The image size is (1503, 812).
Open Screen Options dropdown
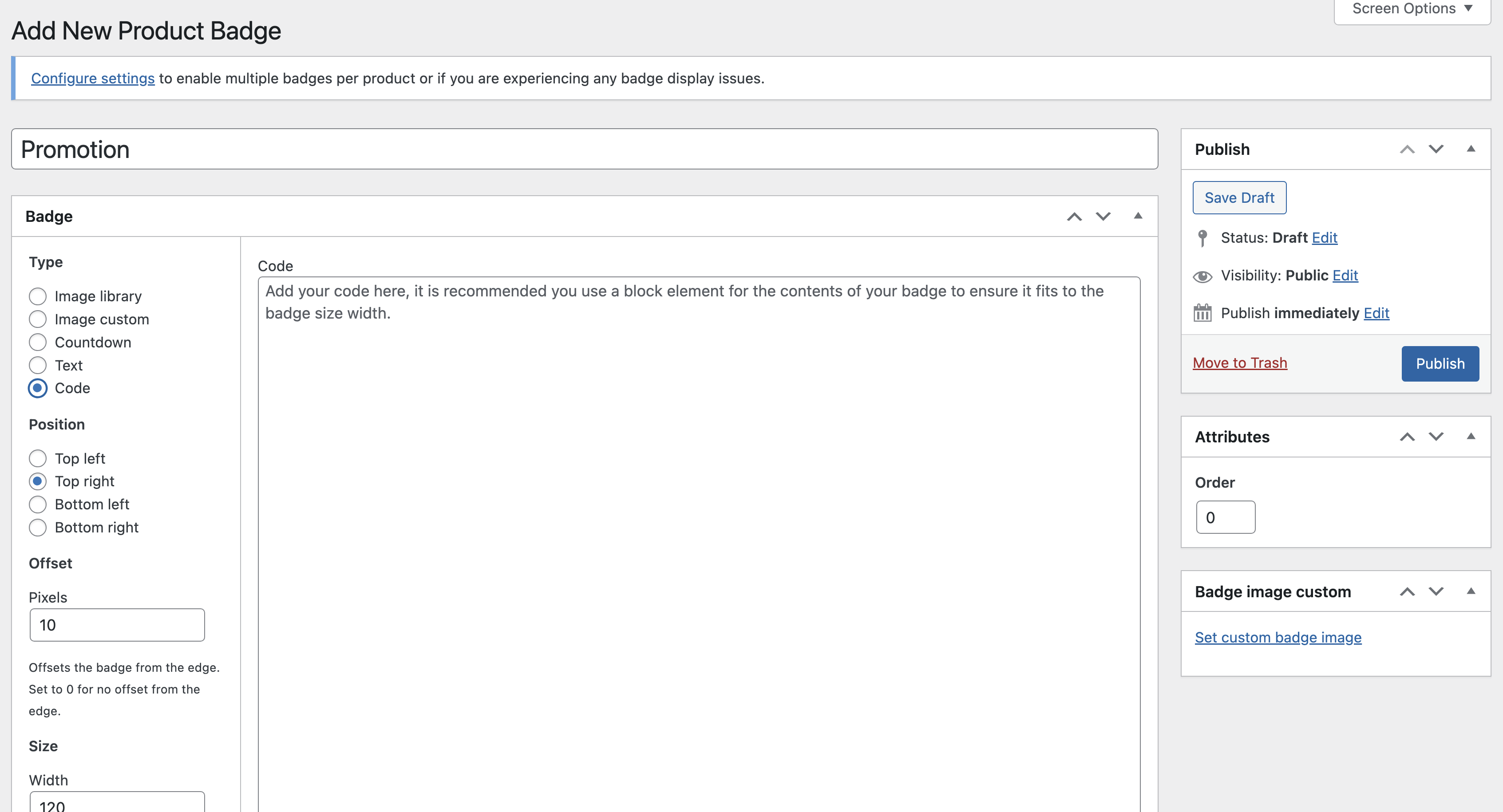tap(1412, 9)
